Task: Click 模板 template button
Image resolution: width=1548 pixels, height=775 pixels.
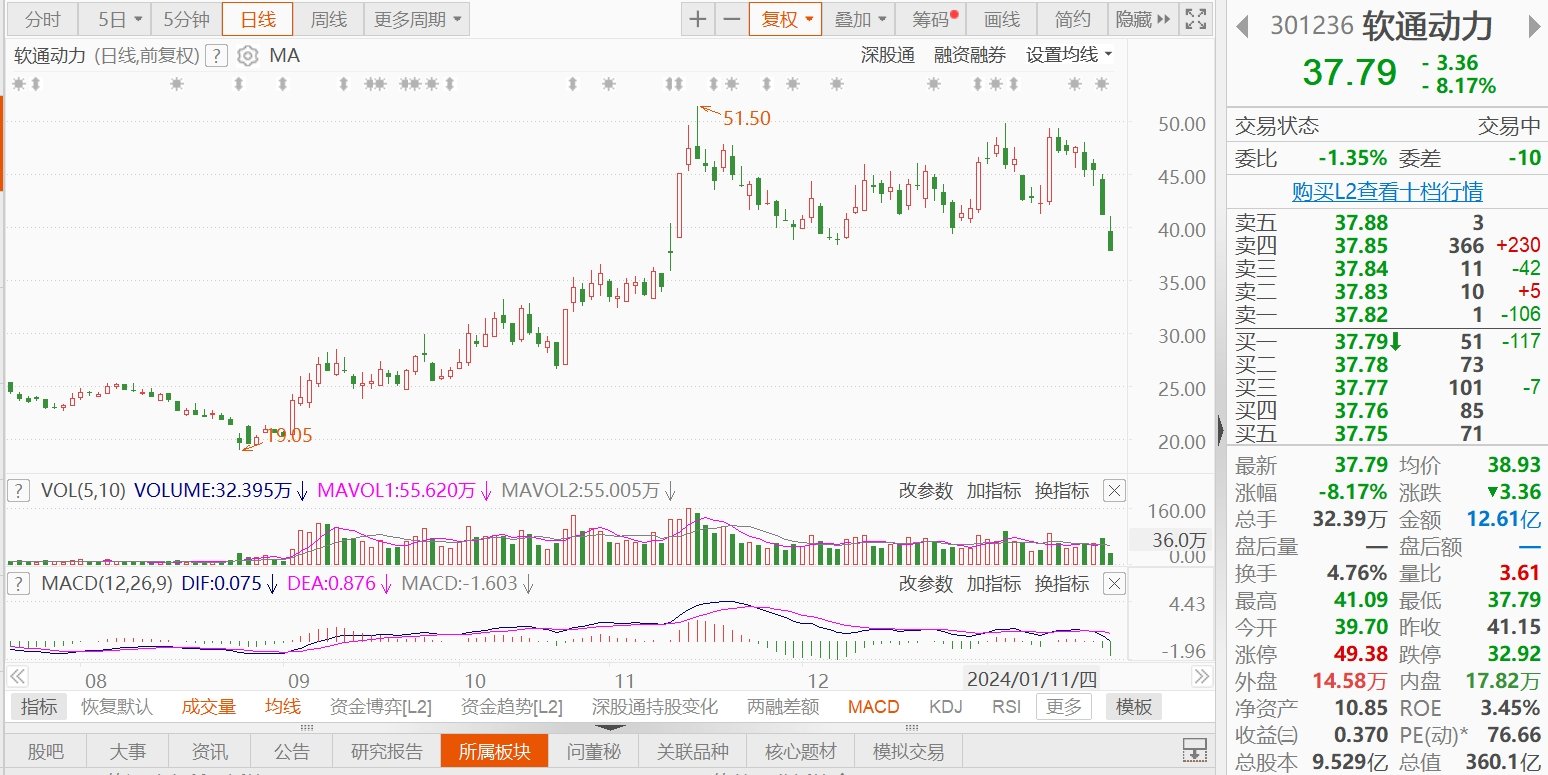Action: click(x=1134, y=707)
